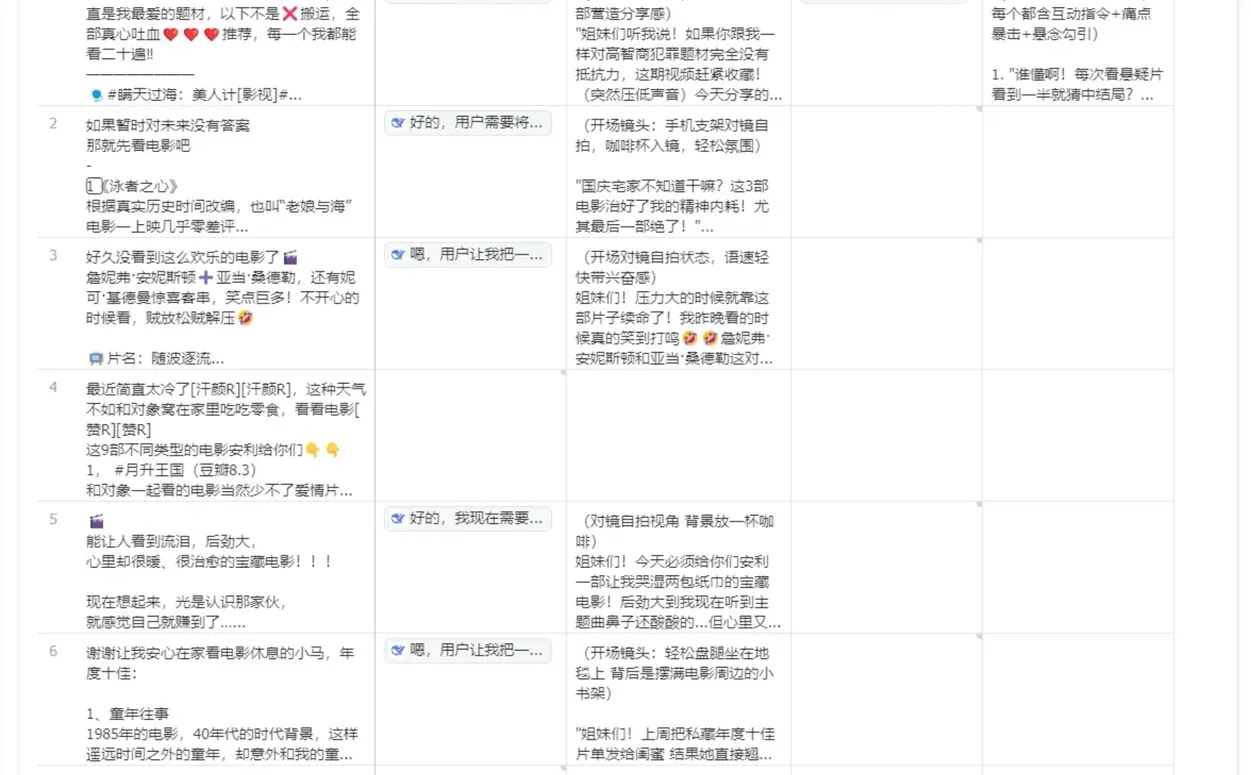Select row number 2 in the left column
The height and width of the screenshot is (775, 1251).
pyautogui.click(x=52, y=123)
